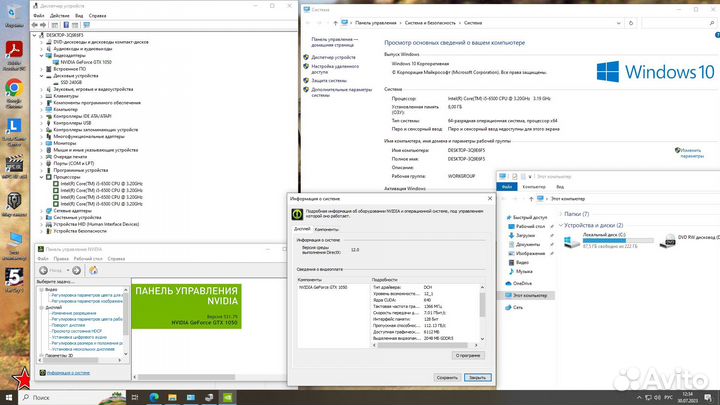Select the shield emblem game desktop icon
Screen dimensions: 720x405
[14, 202]
